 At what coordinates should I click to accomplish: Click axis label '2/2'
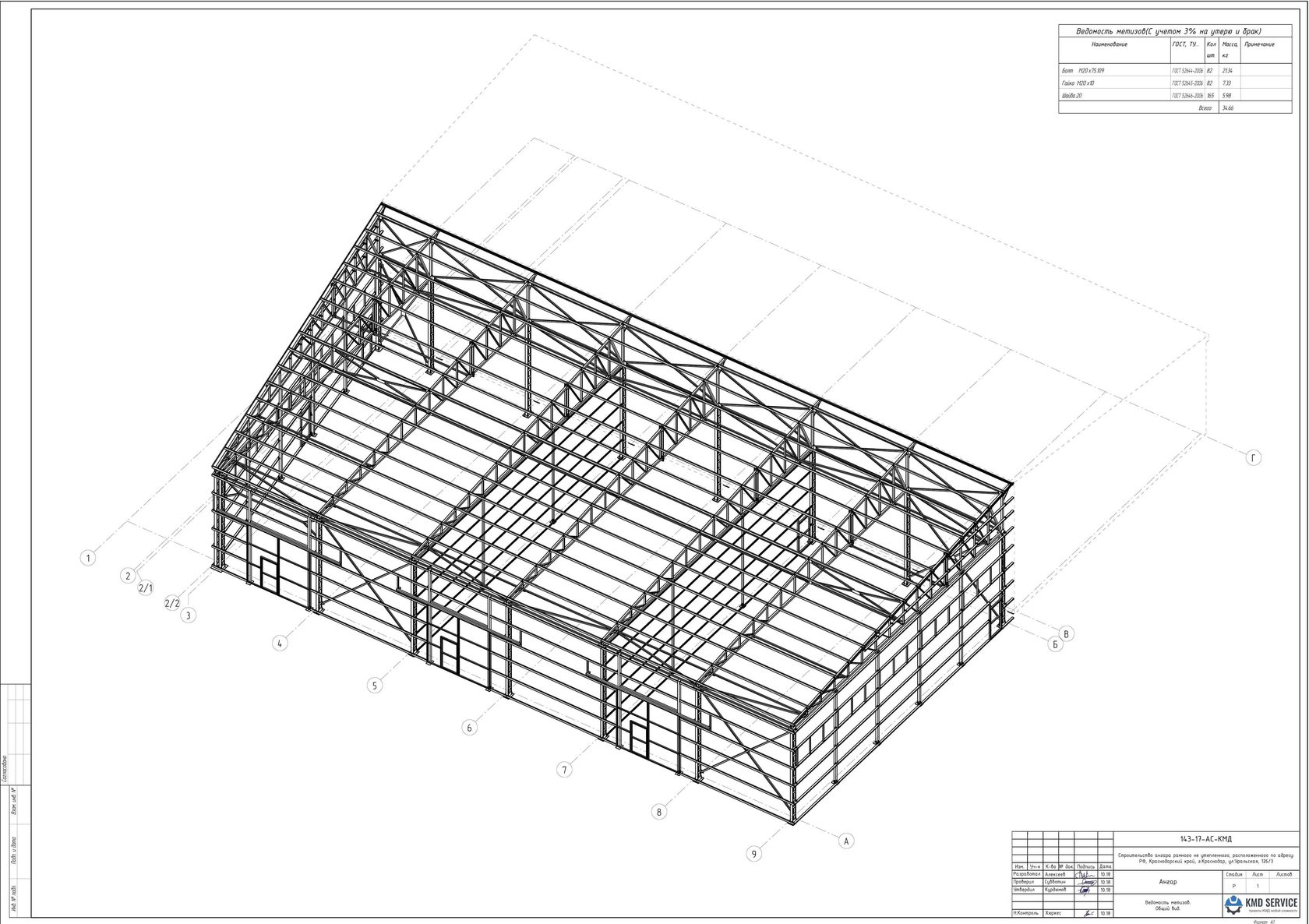pyautogui.click(x=172, y=603)
